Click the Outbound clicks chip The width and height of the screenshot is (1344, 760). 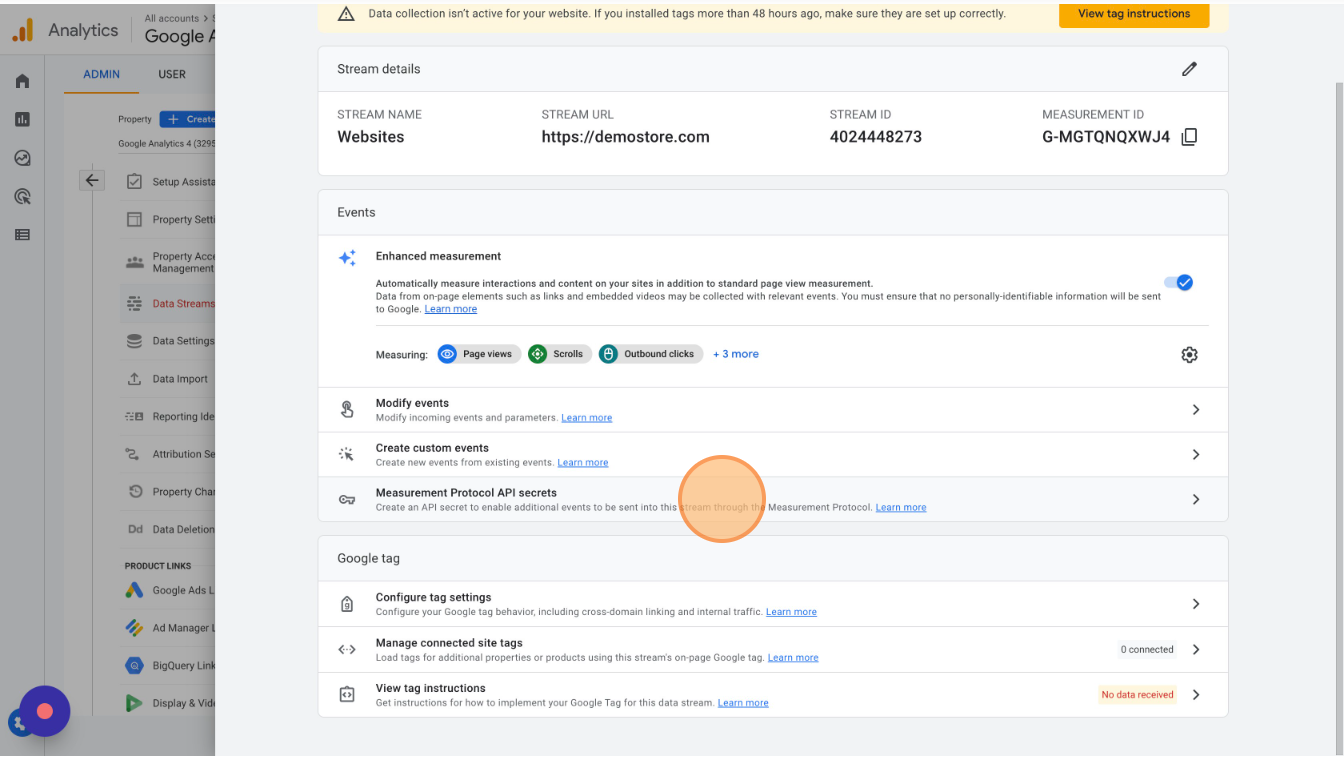650,354
